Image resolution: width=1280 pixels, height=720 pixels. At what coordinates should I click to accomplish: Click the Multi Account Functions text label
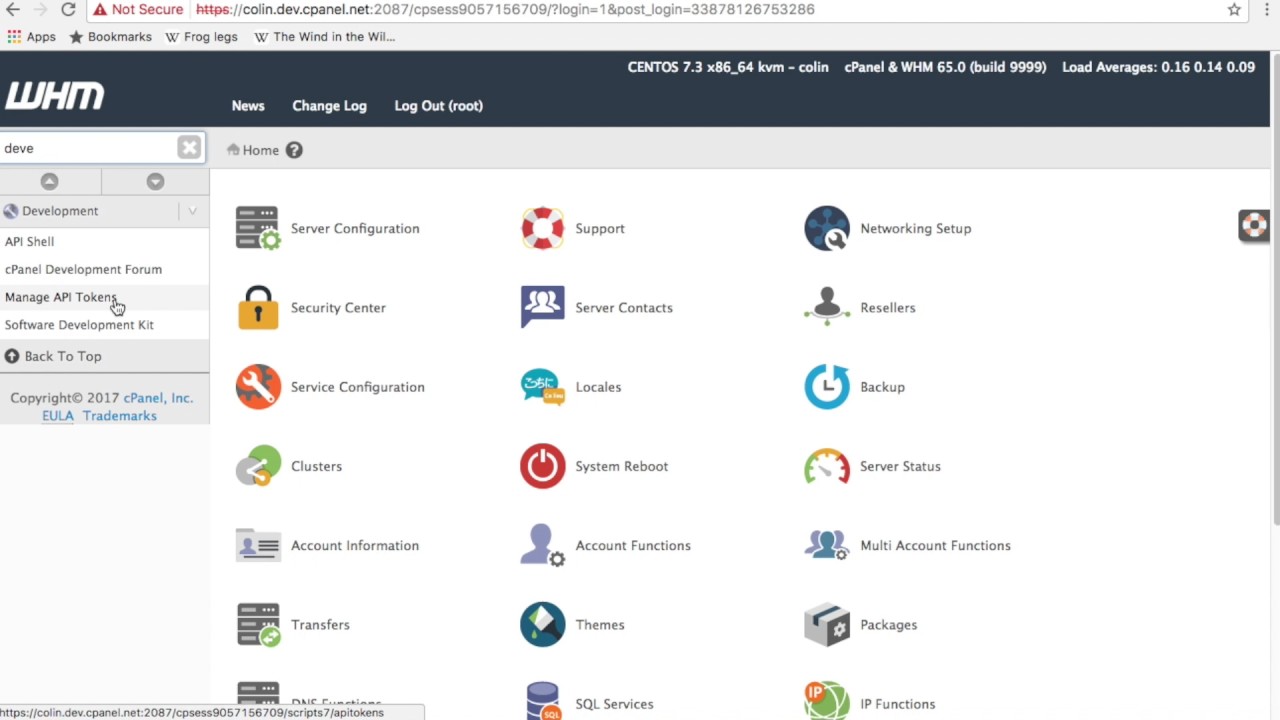(x=935, y=545)
